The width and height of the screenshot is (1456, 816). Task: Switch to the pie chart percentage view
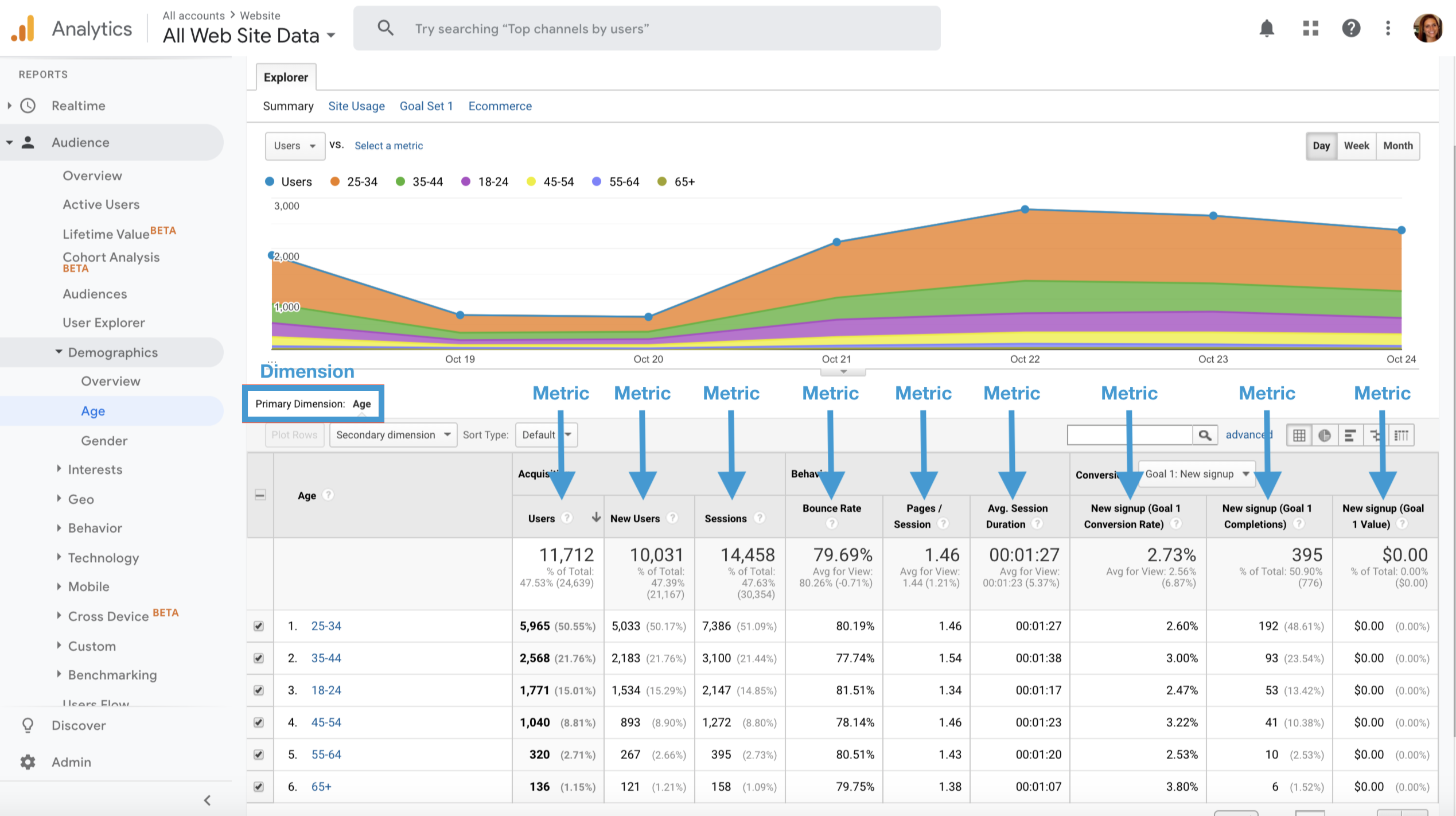(1324, 436)
